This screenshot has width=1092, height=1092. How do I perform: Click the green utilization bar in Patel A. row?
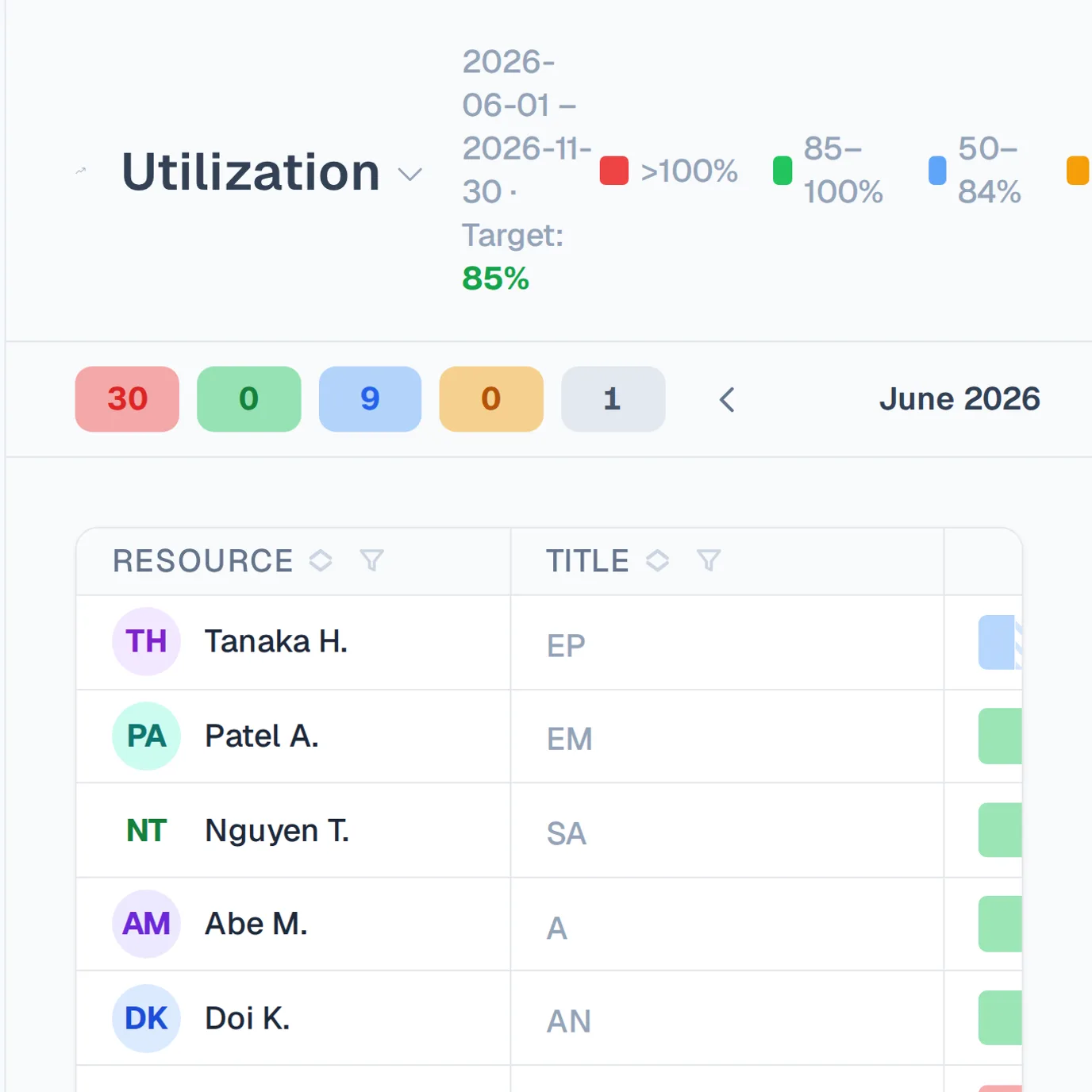point(1000,736)
